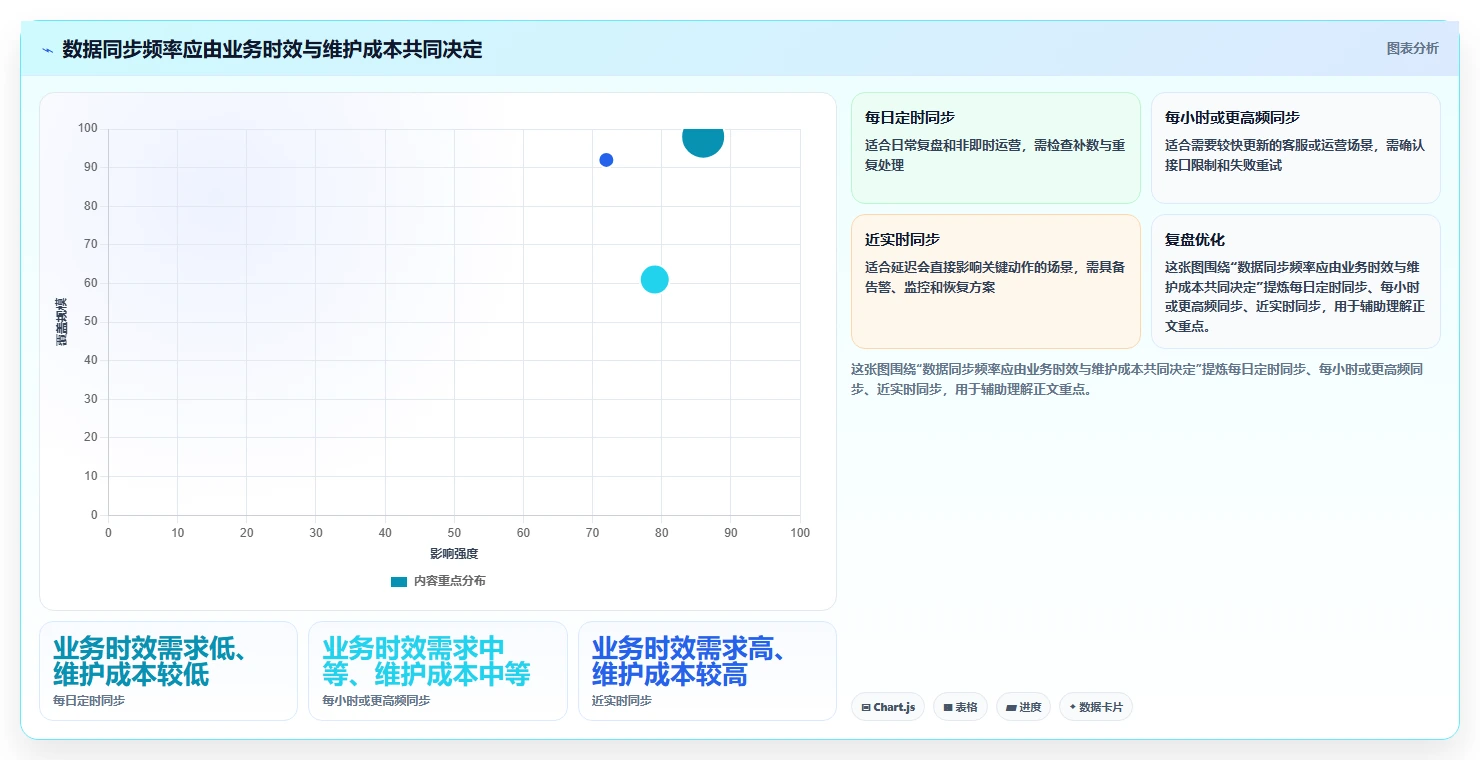1480x760 pixels.
Task: Toggle the 内容重点分布 legend color box
Action: pos(399,581)
